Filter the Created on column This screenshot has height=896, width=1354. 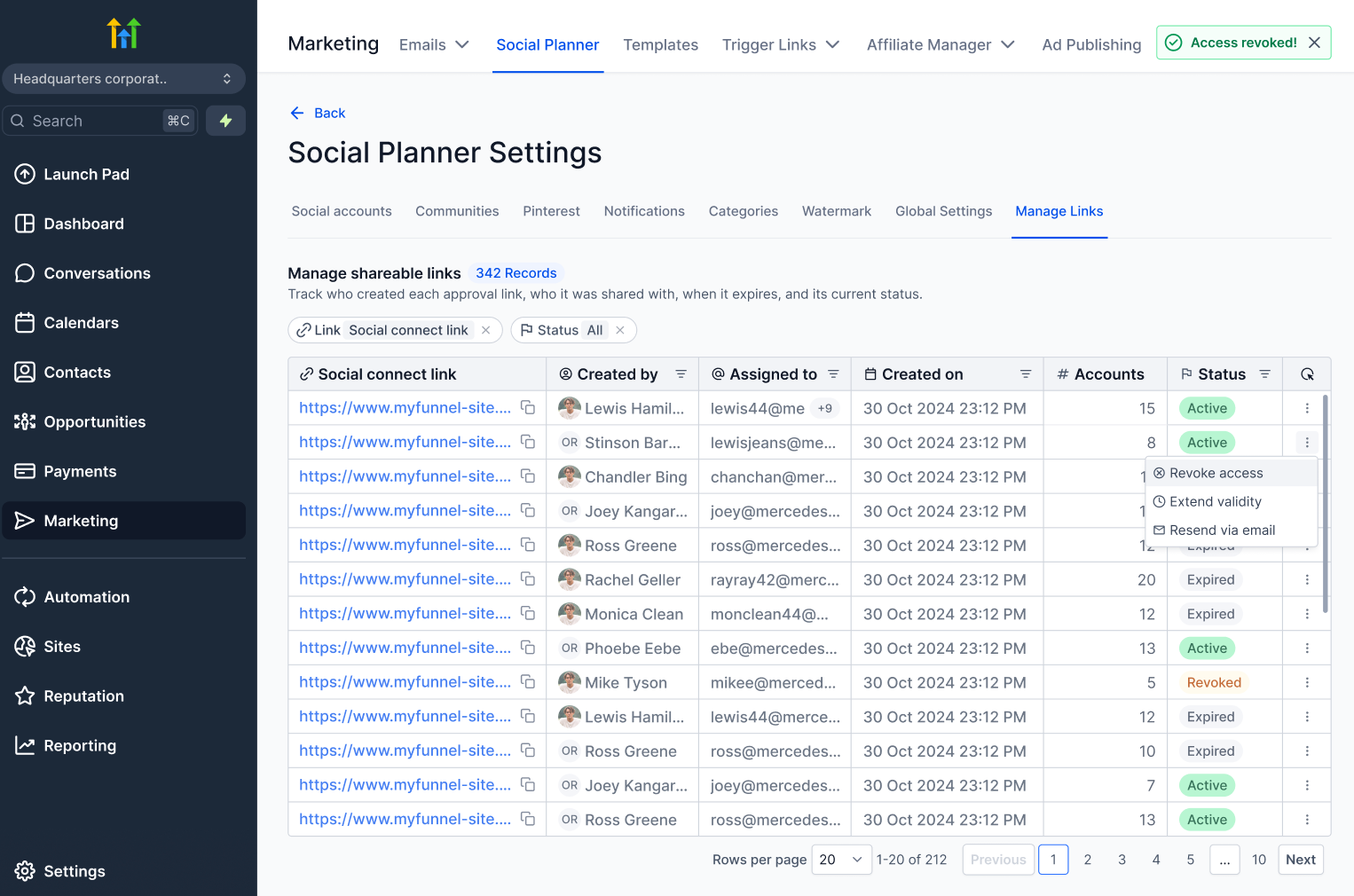tap(1026, 374)
